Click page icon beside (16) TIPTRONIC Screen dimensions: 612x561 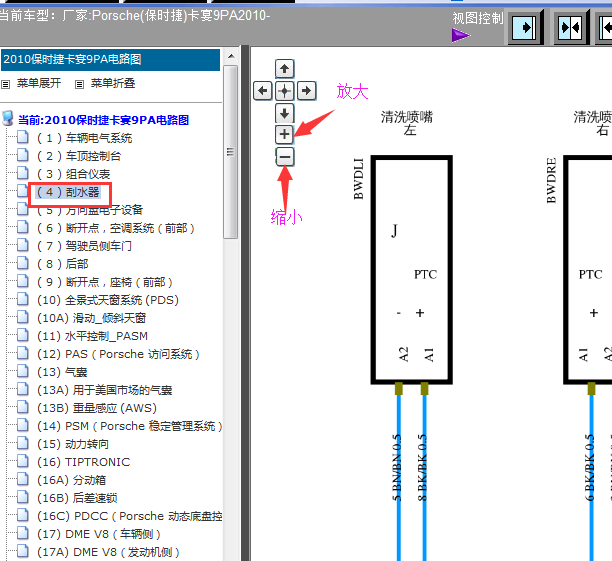23,460
